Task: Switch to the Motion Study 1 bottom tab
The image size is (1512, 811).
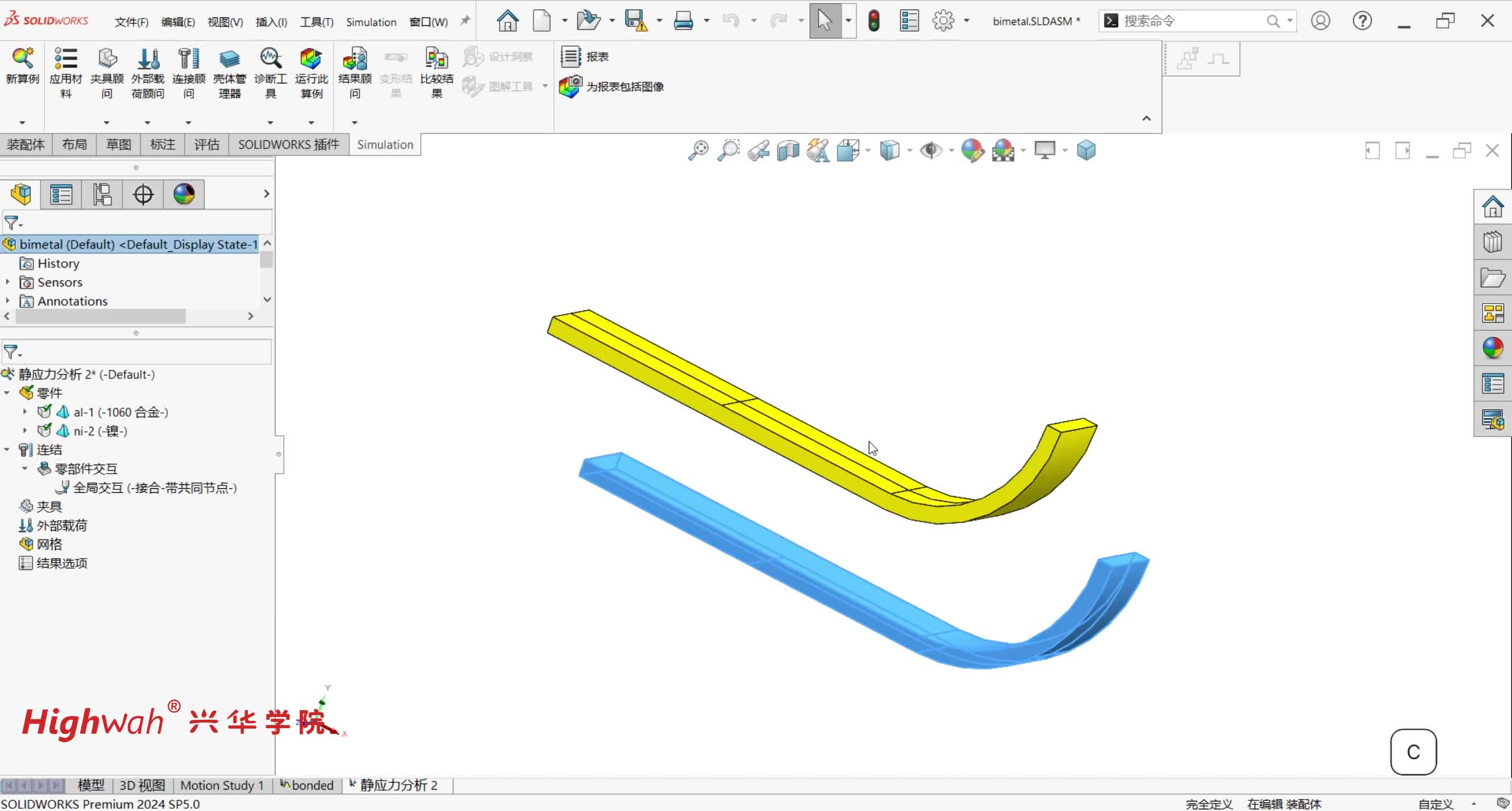Action: [x=221, y=785]
